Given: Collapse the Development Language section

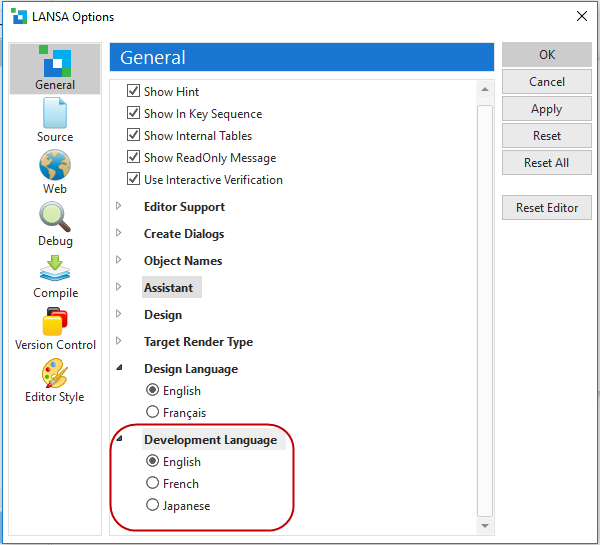Looking at the screenshot, I should 119,439.
